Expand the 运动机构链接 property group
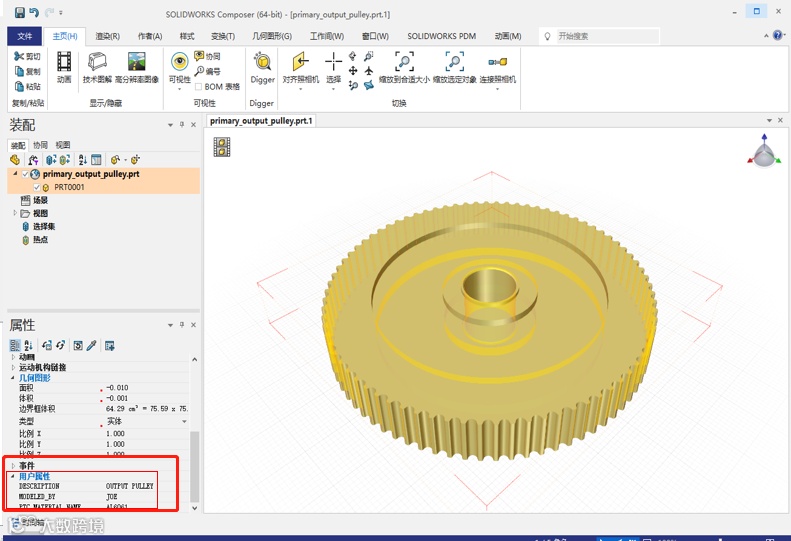Screen dimensions: 791x541 point(13,367)
